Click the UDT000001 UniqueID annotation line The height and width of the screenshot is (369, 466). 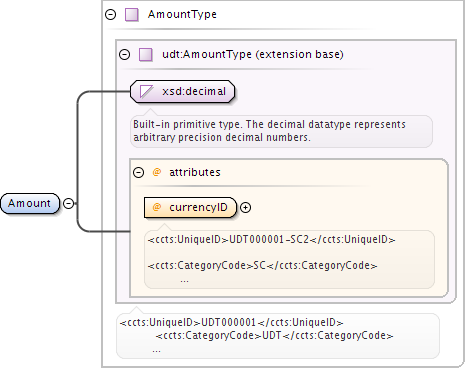231,323
